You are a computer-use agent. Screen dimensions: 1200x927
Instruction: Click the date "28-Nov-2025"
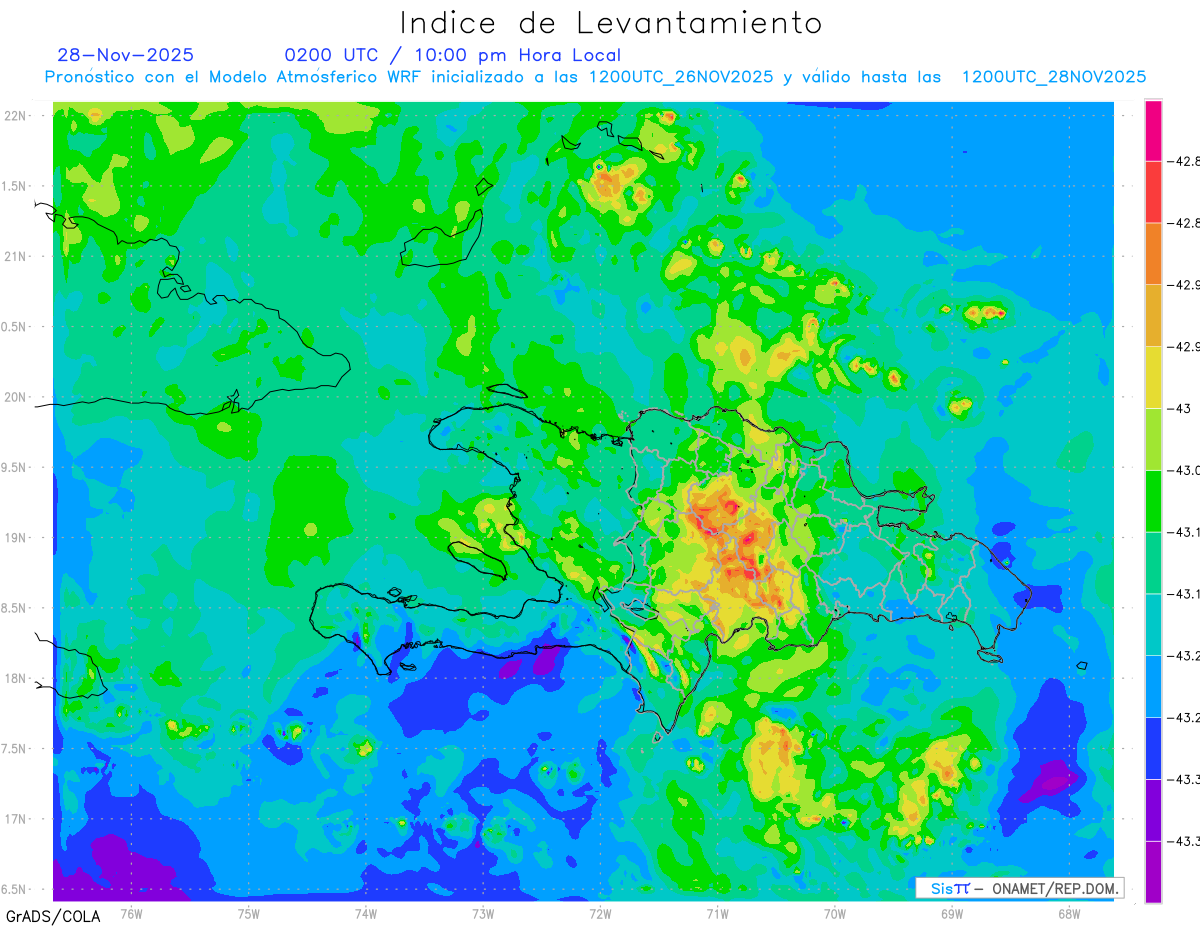pos(126,55)
